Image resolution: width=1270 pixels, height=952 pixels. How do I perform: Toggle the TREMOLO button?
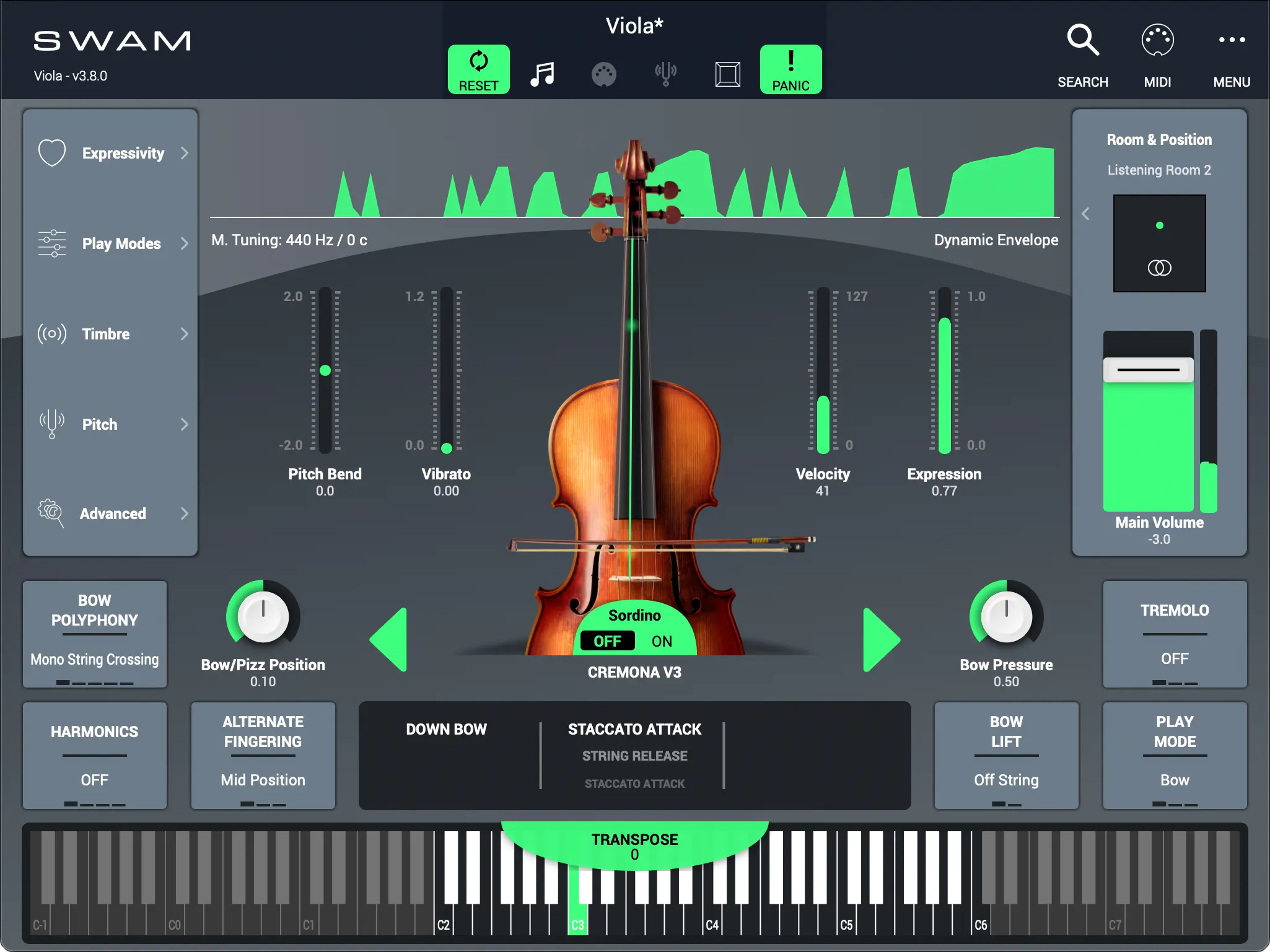(1175, 634)
